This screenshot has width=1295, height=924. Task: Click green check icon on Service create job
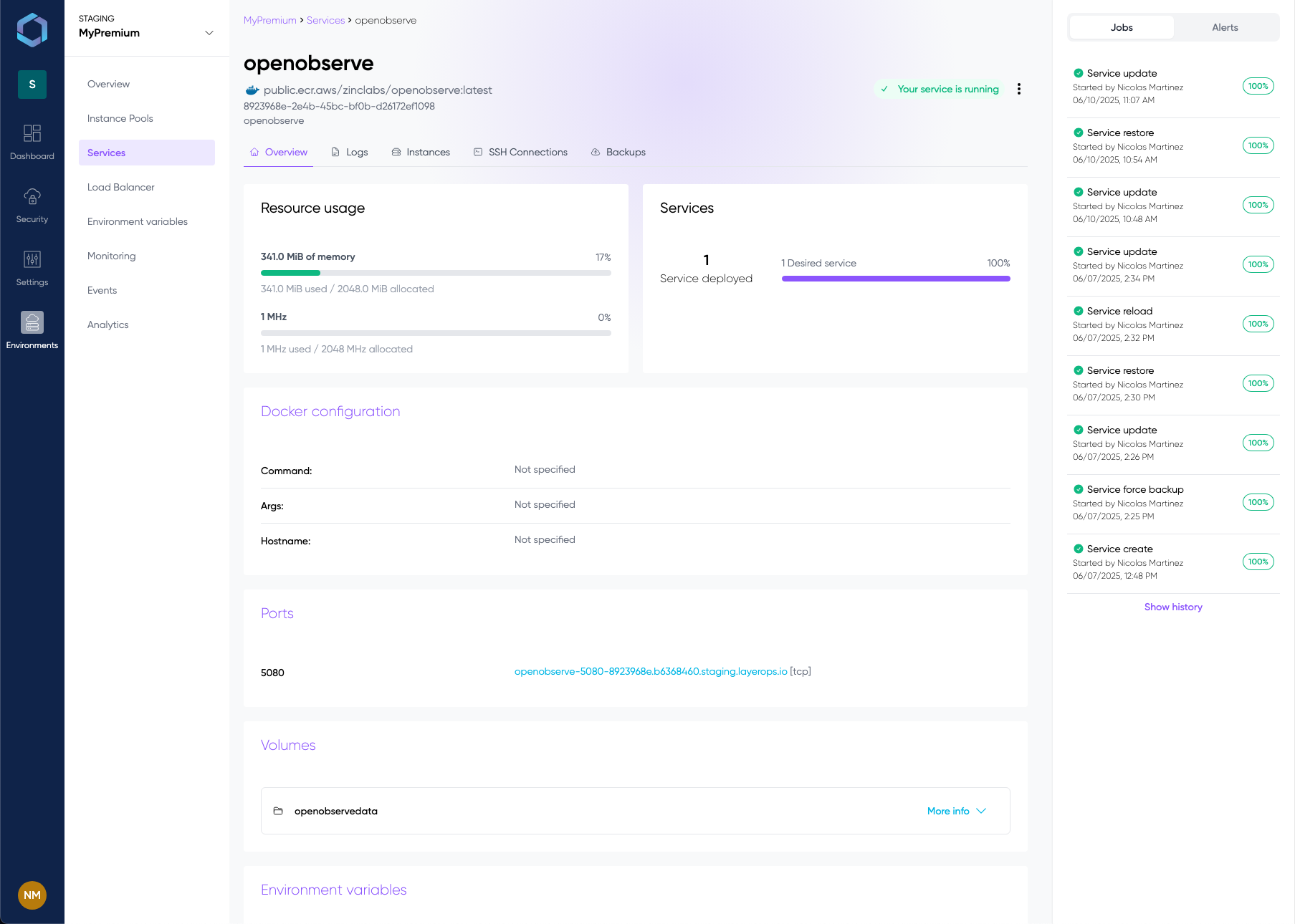pyautogui.click(x=1078, y=549)
